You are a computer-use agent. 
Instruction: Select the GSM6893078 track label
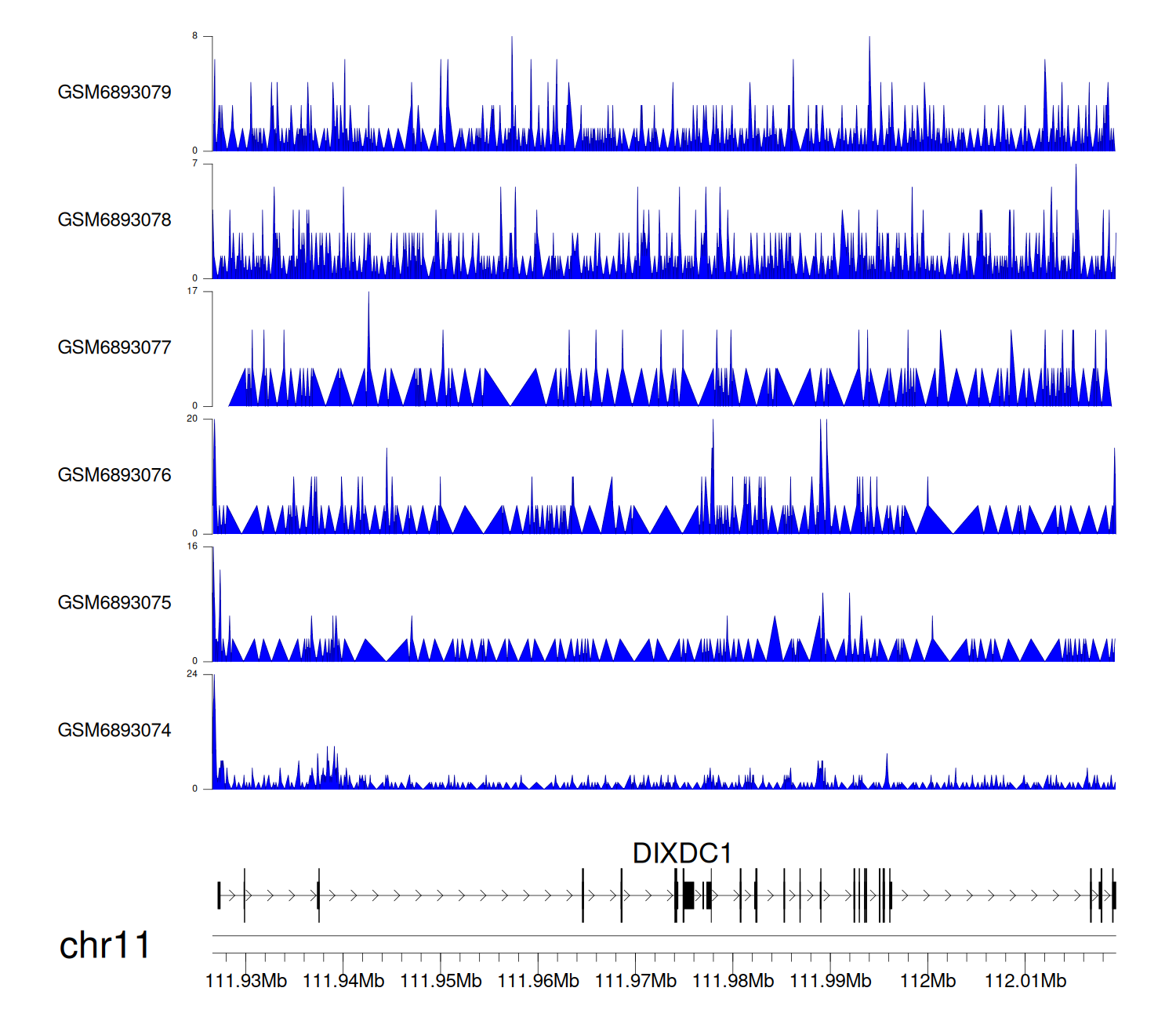coord(114,220)
